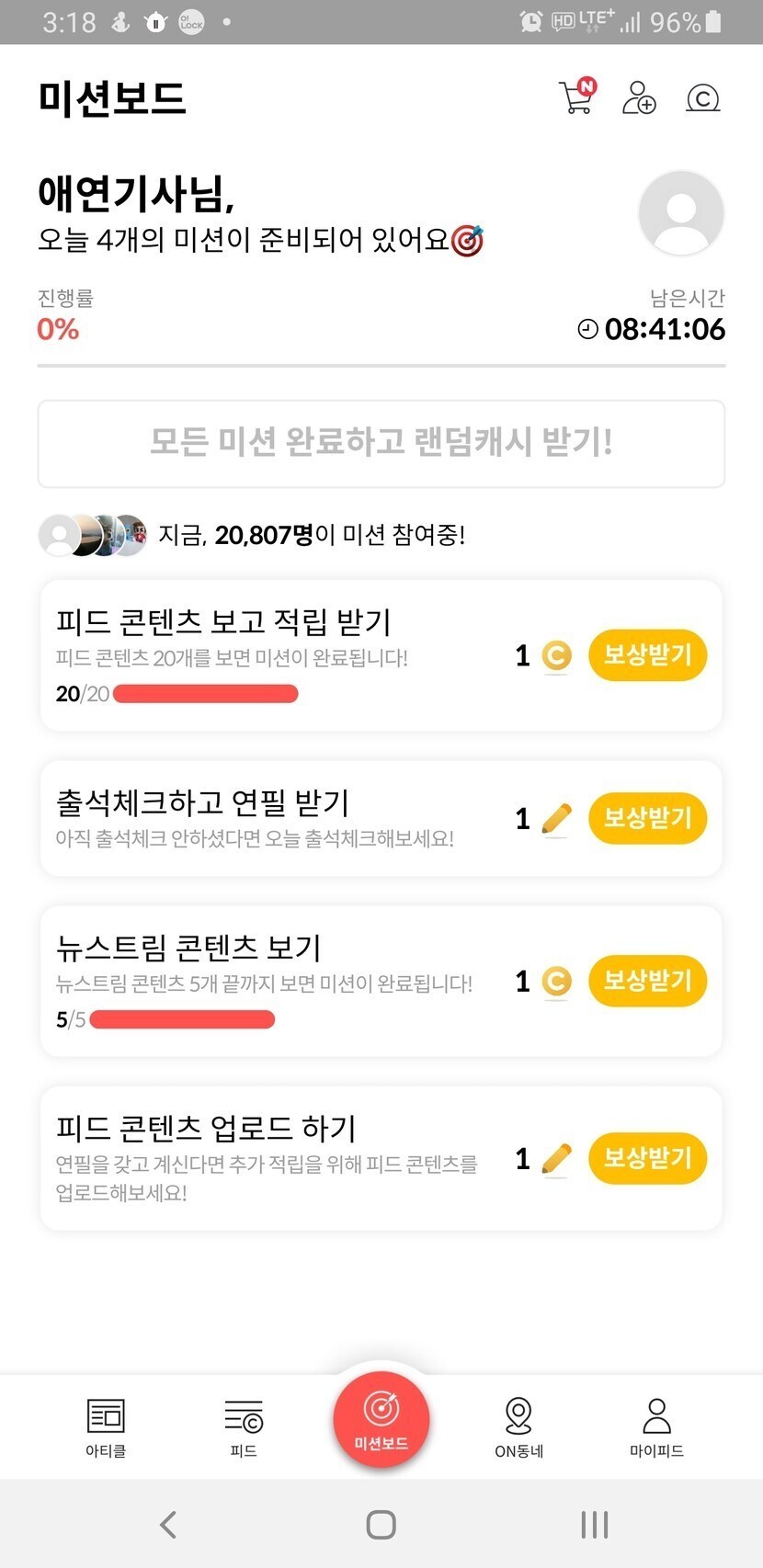Tap the add friend icon
Viewport: 763px width, 1568px height.
(x=639, y=97)
